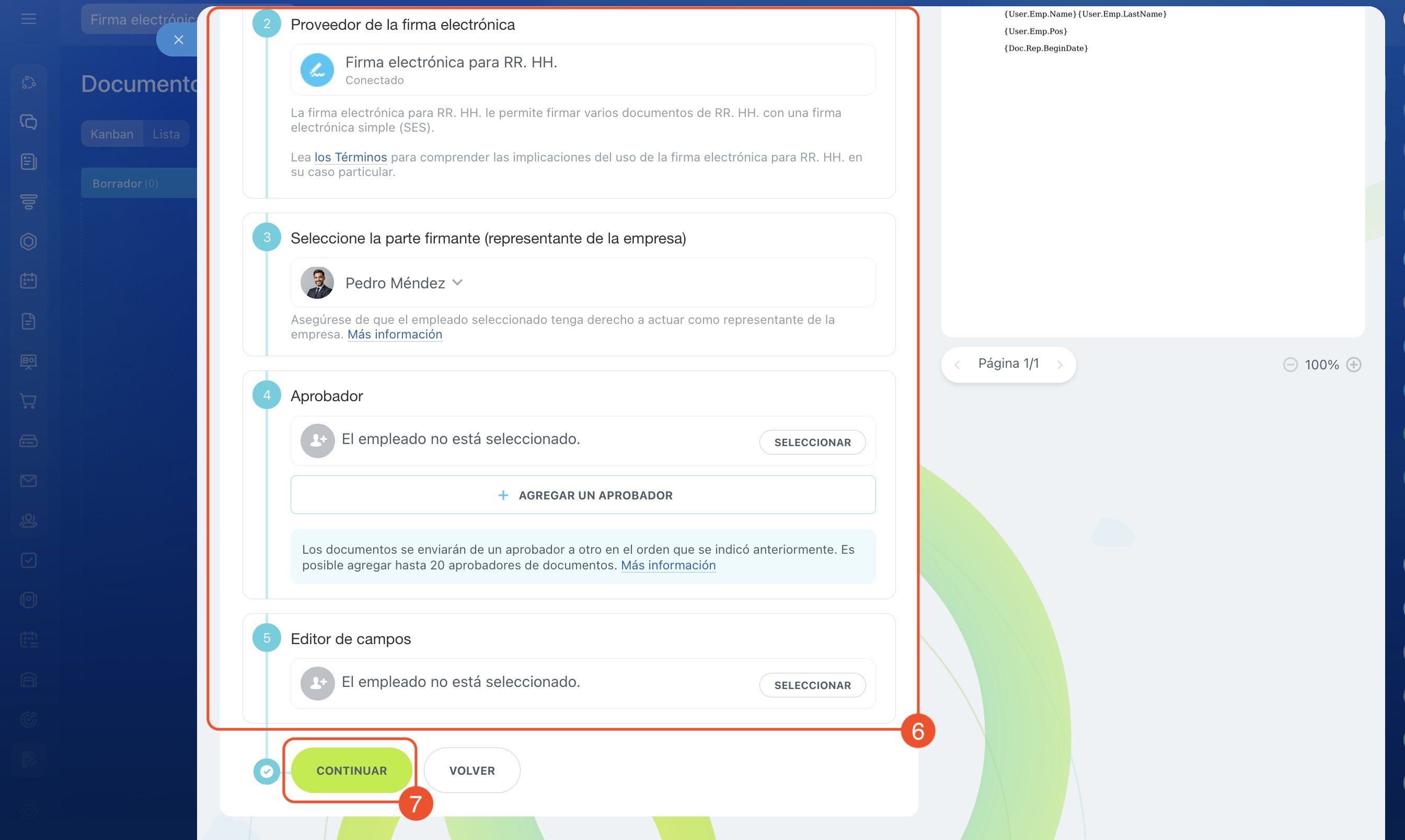
Task: Go to previous document page arrow
Action: (x=957, y=365)
